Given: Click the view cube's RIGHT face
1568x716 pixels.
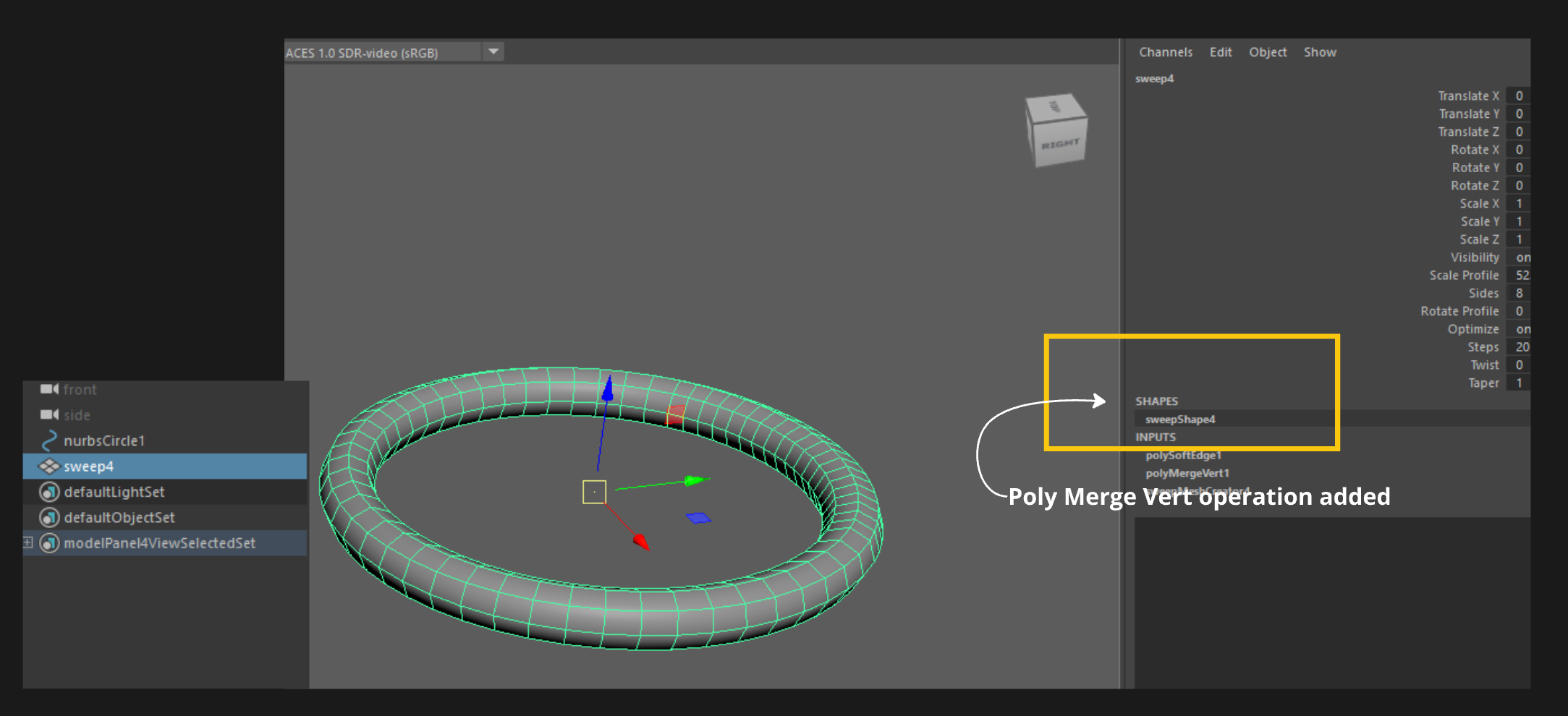Looking at the screenshot, I should pos(1060,145).
